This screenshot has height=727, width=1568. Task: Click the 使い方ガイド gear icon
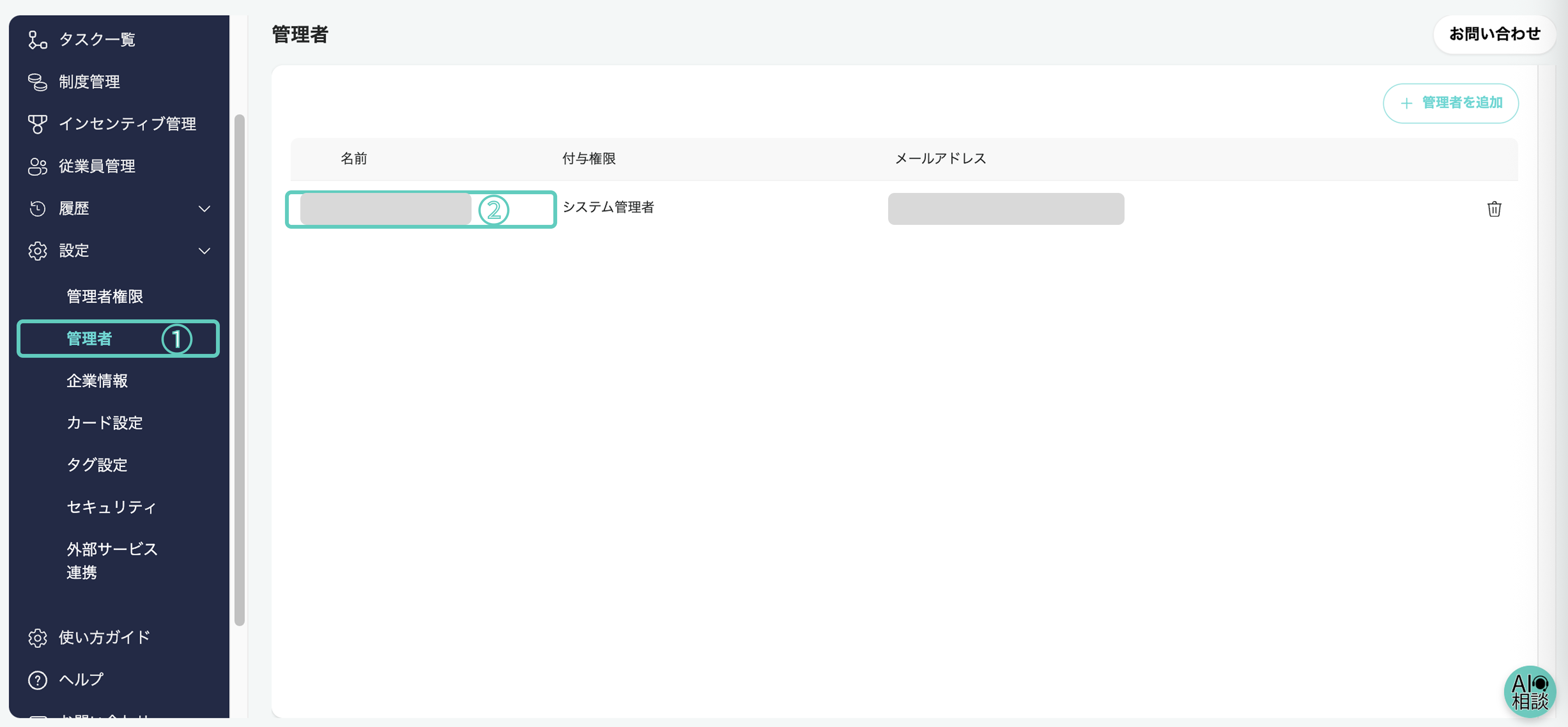click(37, 637)
